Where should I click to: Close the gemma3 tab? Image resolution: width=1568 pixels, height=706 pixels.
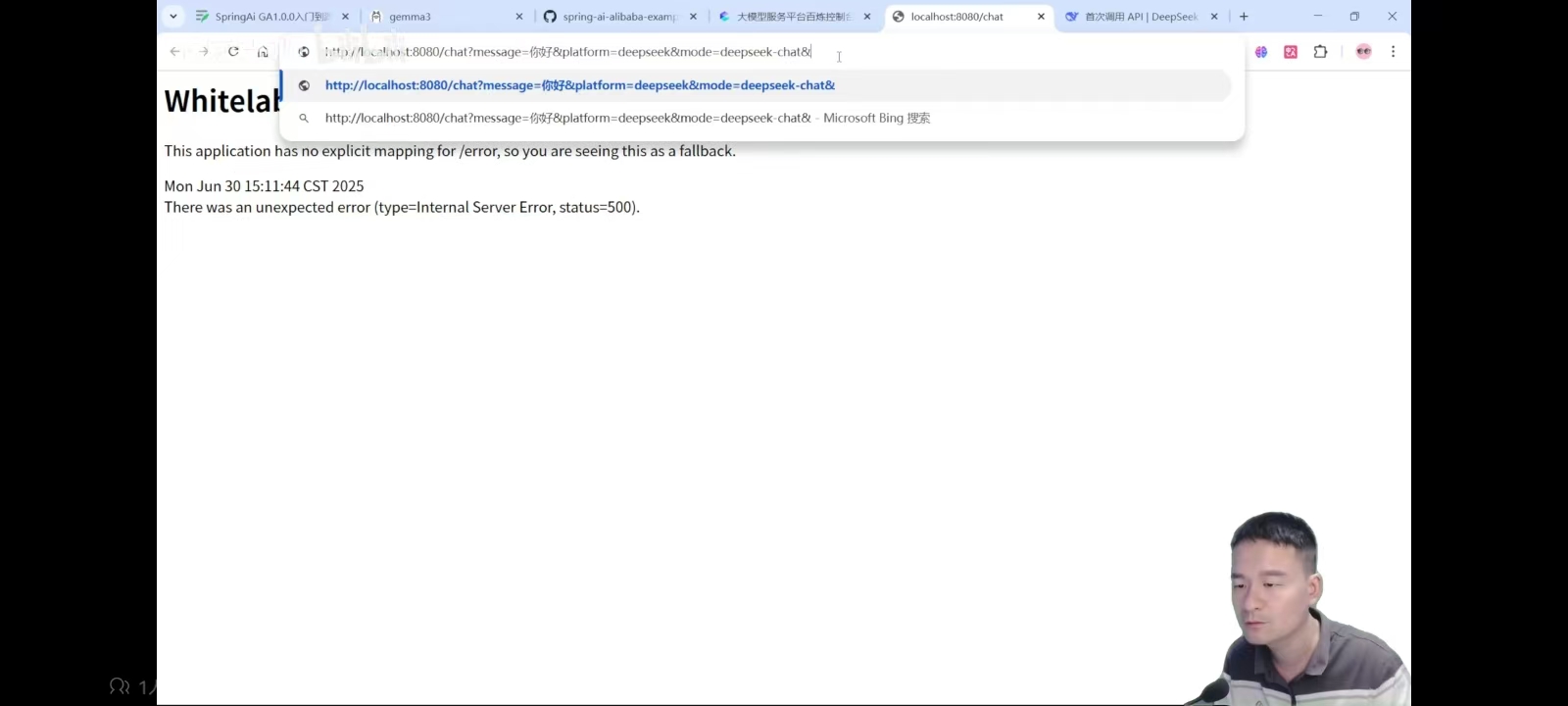pos(519,17)
